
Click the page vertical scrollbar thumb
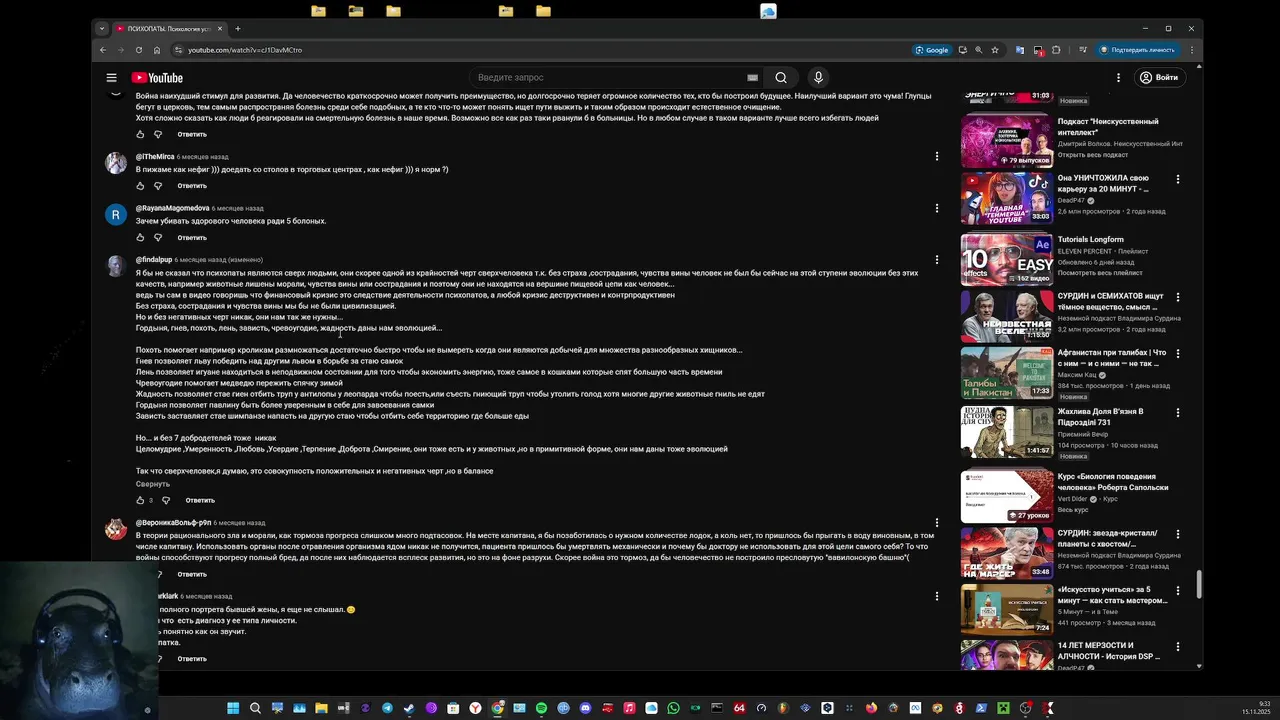pyautogui.click(x=1199, y=584)
